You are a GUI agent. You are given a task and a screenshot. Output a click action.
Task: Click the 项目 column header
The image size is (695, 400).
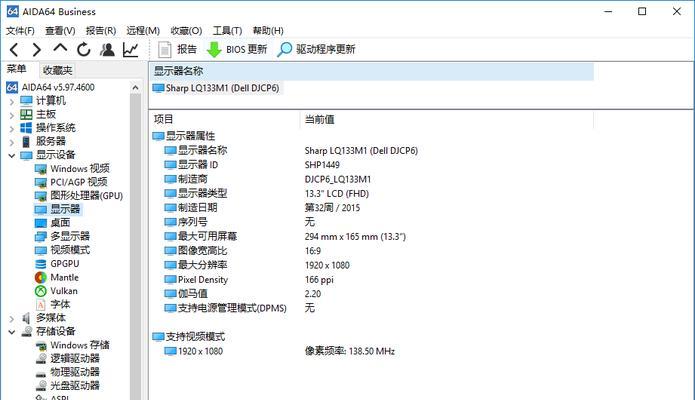(225, 119)
